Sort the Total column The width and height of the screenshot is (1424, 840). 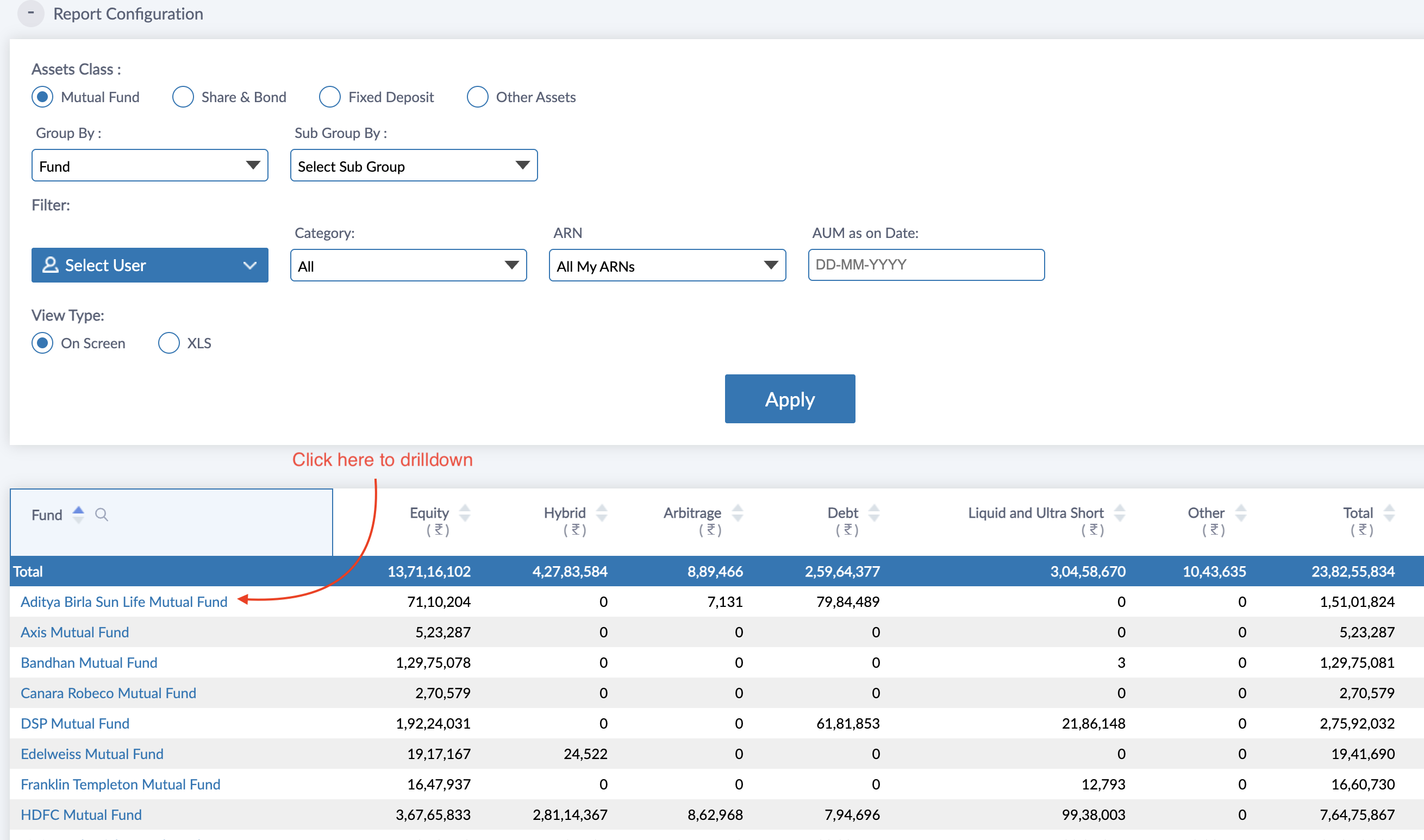(1388, 513)
